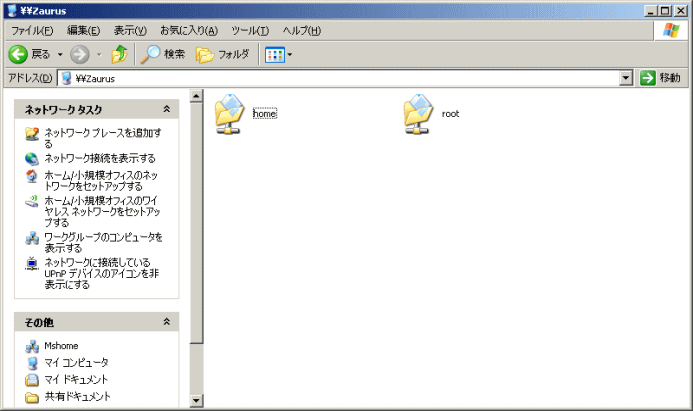Viewport: 693px width, 411px height.
Task: Open 共有ドキュメント link
Action: [x=77, y=396]
